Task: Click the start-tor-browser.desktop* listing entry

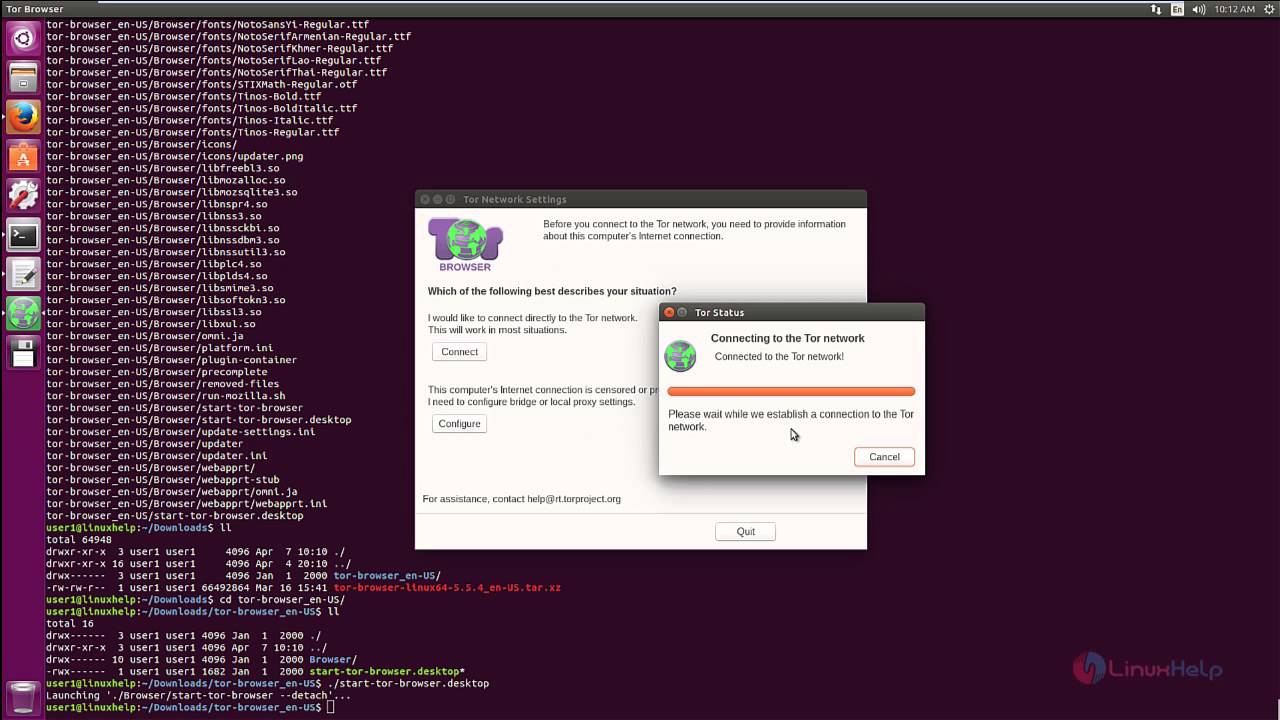Action: (387, 672)
